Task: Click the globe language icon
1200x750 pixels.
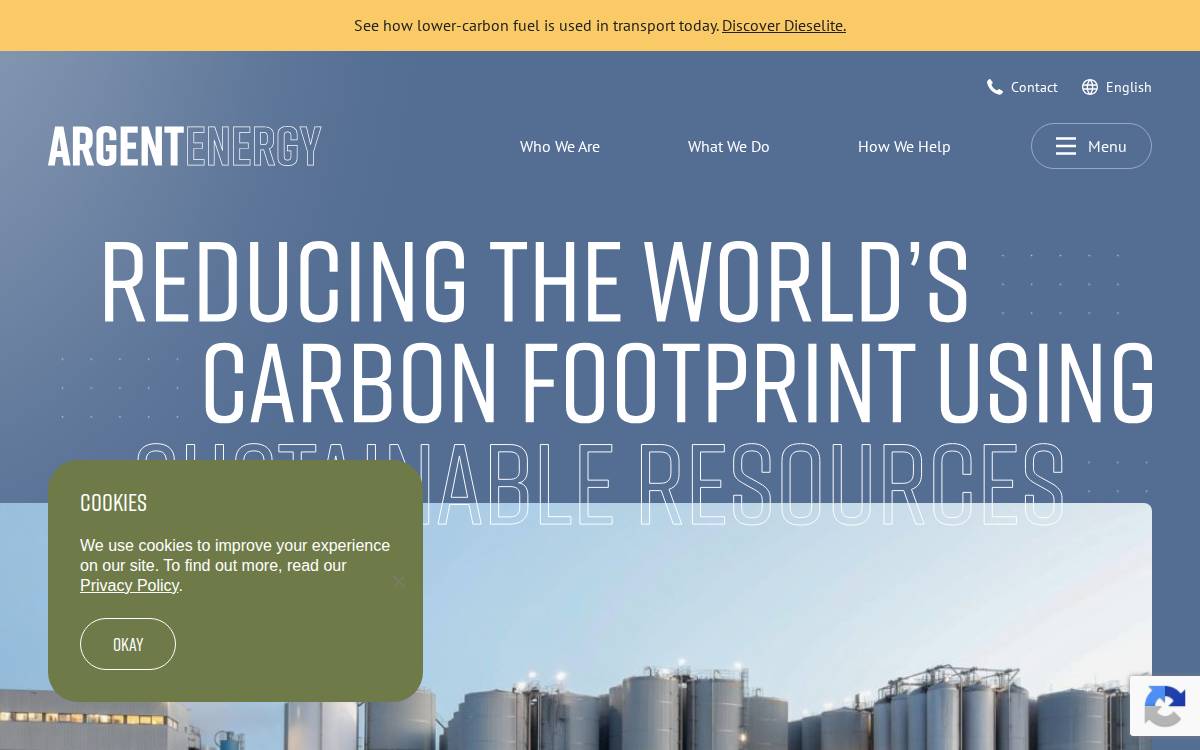Action: [x=1090, y=87]
